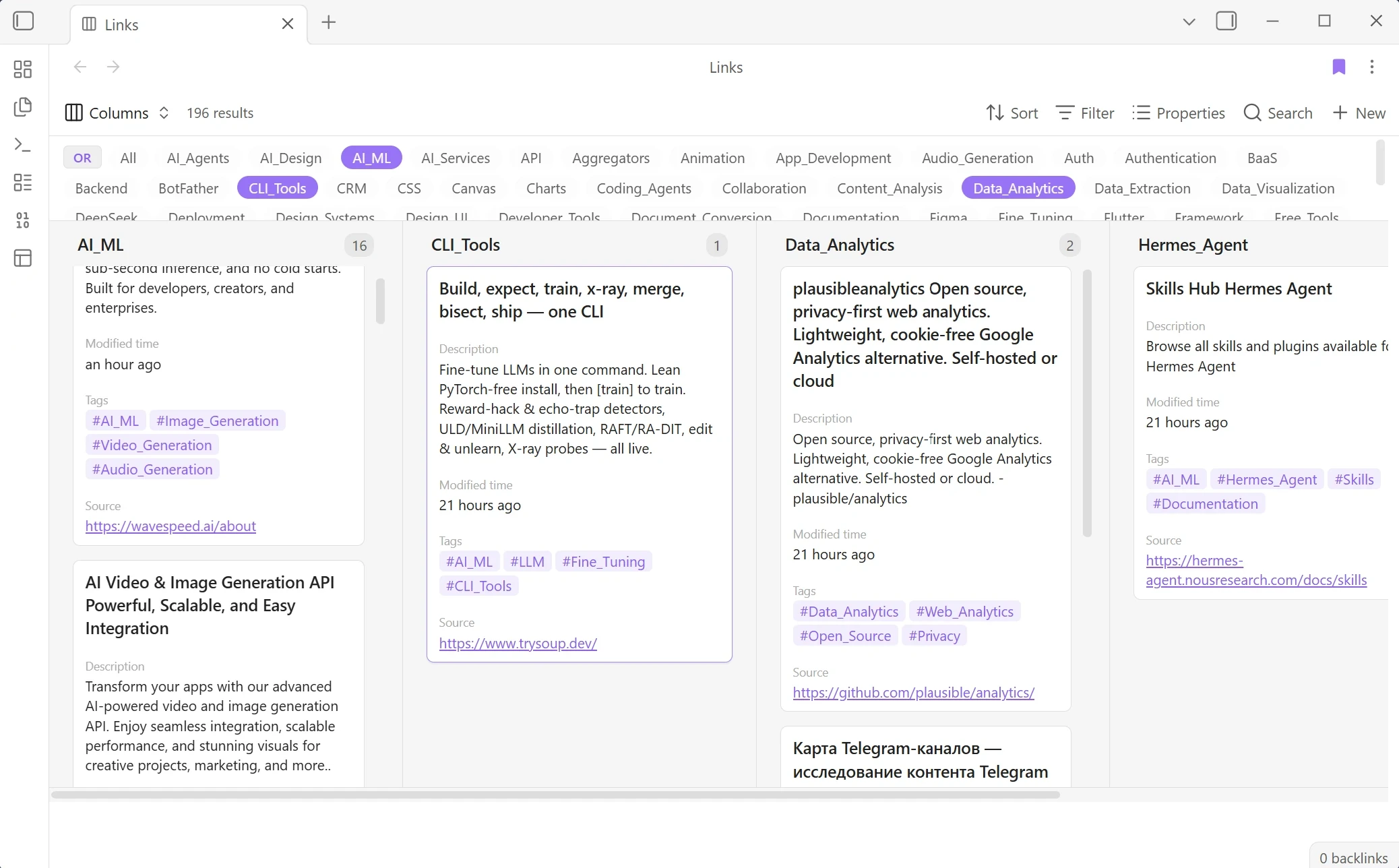The height and width of the screenshot is (868, 1399).
Task: Close the Links tab
Action: coord(288,24)
